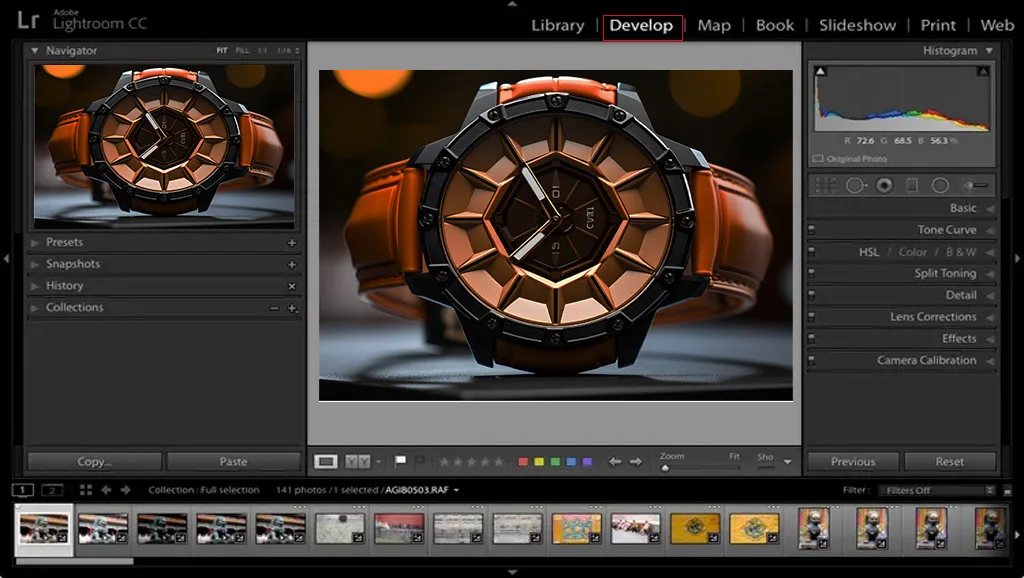Toggle the Tone Curve panel switch
The image size is (1024, 578).
[x=812, y=230]
